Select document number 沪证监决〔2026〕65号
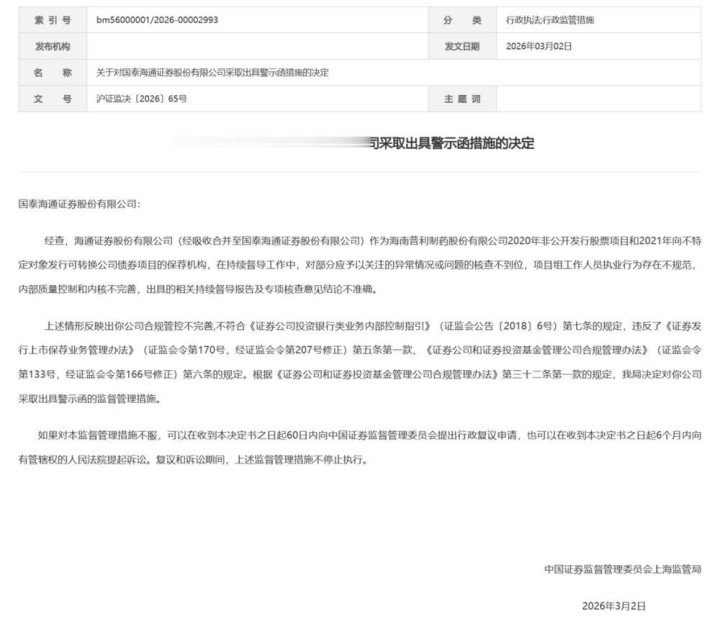This screenshot has height=619, width=720. click(x=141, y=98)
